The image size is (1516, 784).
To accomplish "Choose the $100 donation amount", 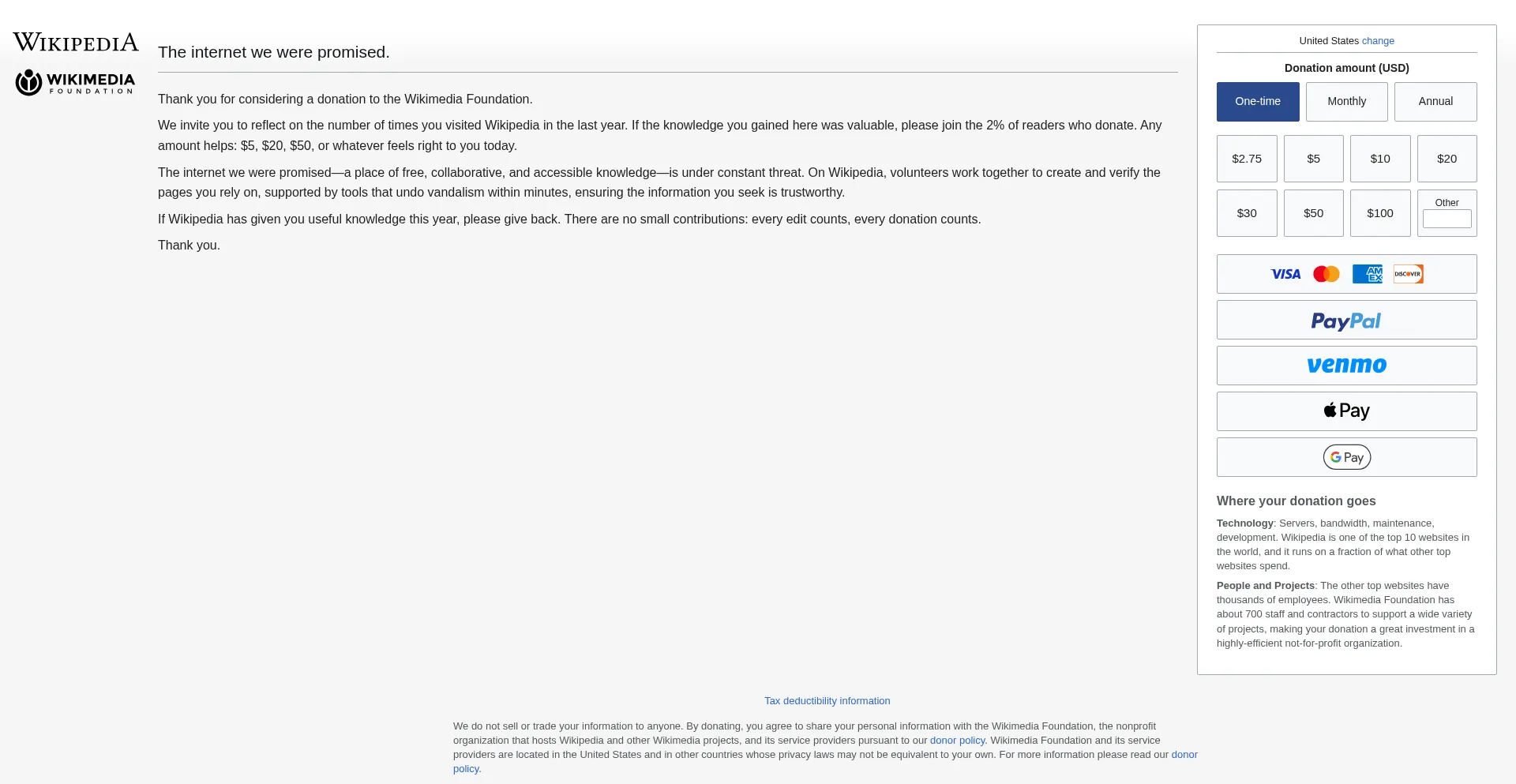I will tap(1380, 213).
